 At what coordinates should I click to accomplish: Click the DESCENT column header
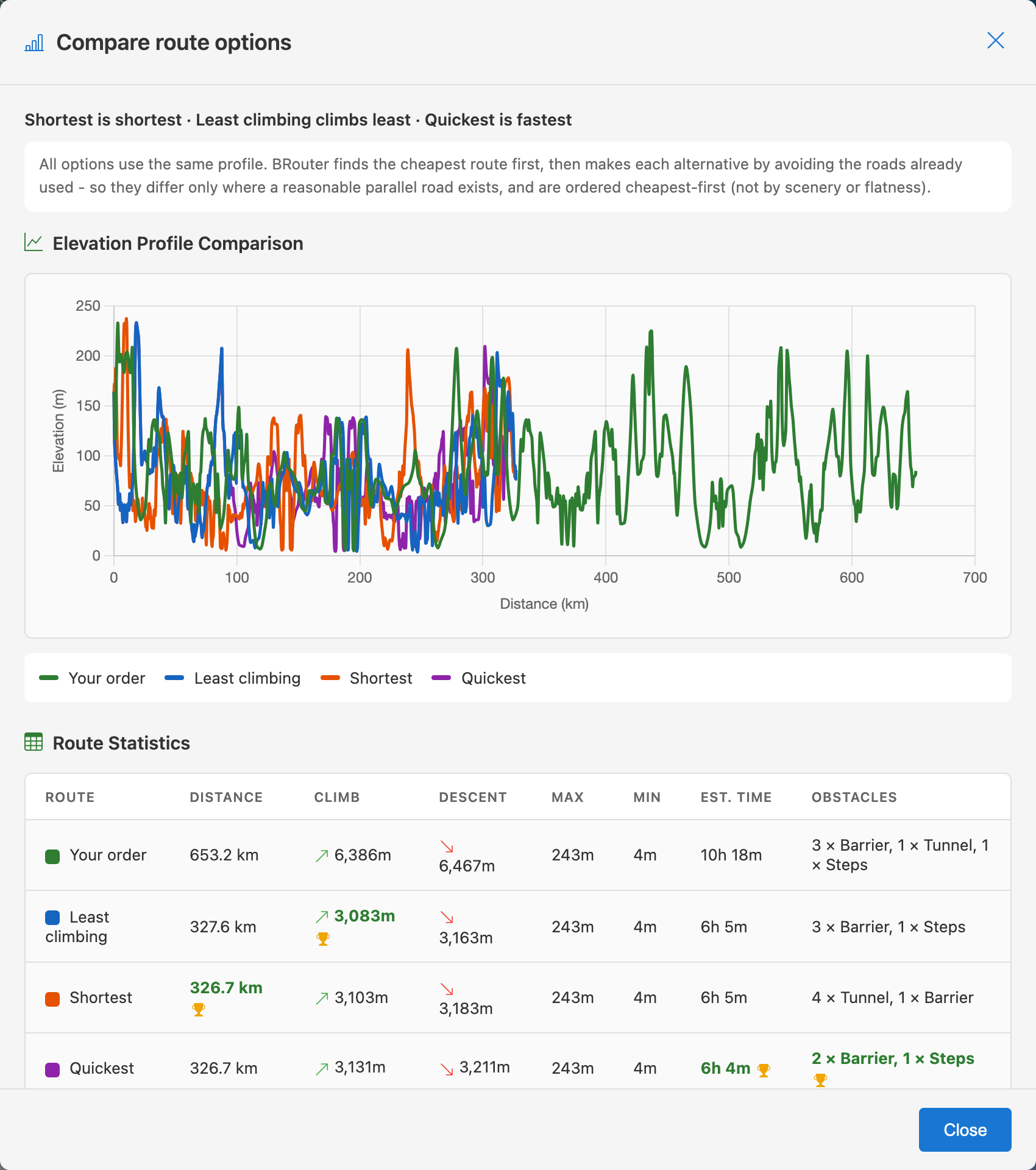473,797
